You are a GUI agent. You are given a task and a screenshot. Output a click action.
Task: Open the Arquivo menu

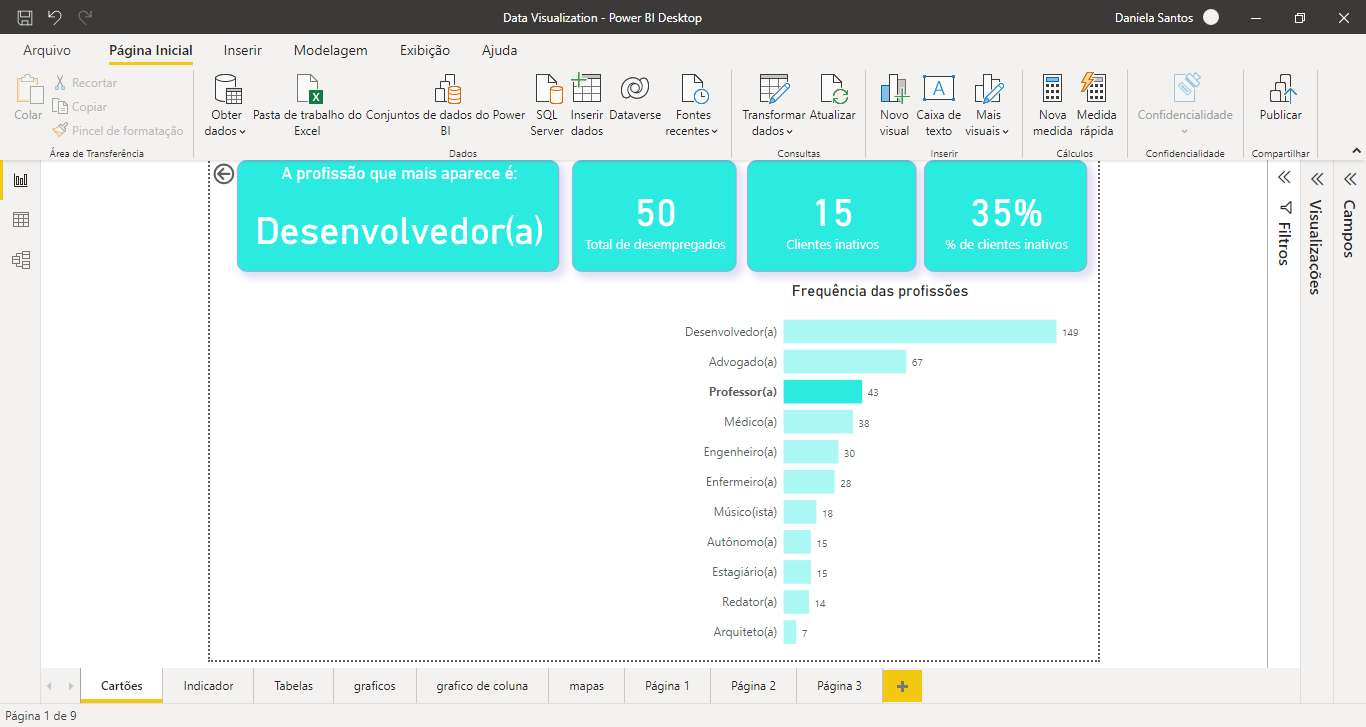point(47,50)
